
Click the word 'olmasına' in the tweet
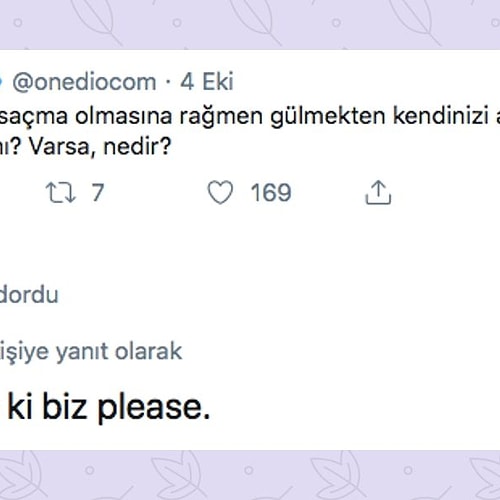124,116
